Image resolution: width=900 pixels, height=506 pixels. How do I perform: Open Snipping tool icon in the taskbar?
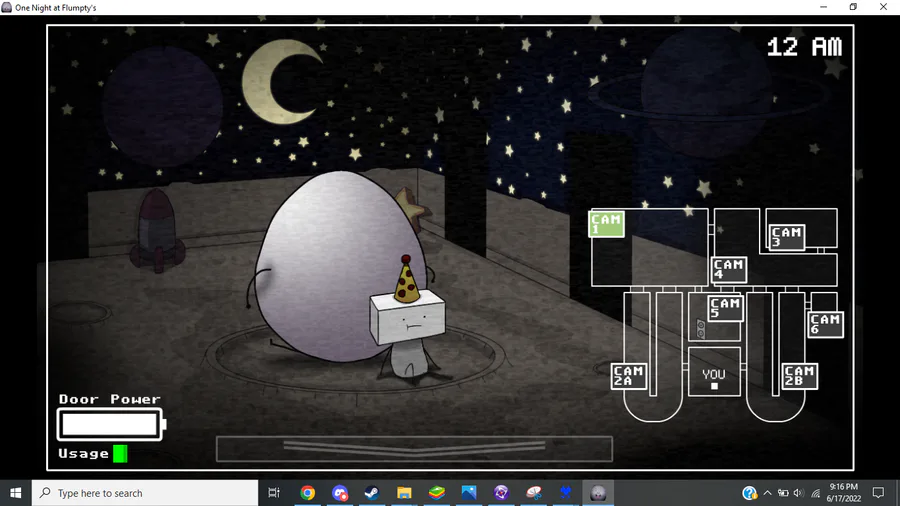pos(534,493)
